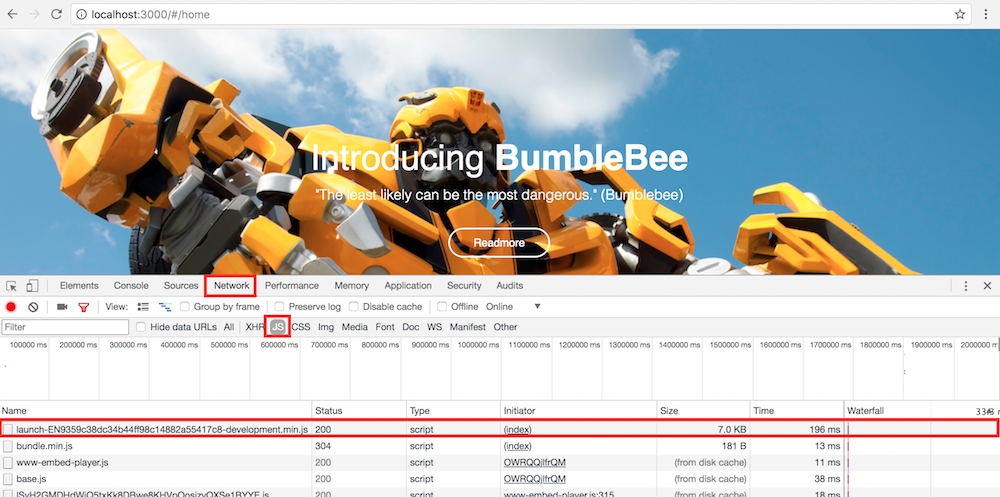
Task: Reload the page with refresh icon
Action: (x=56, y=14)
